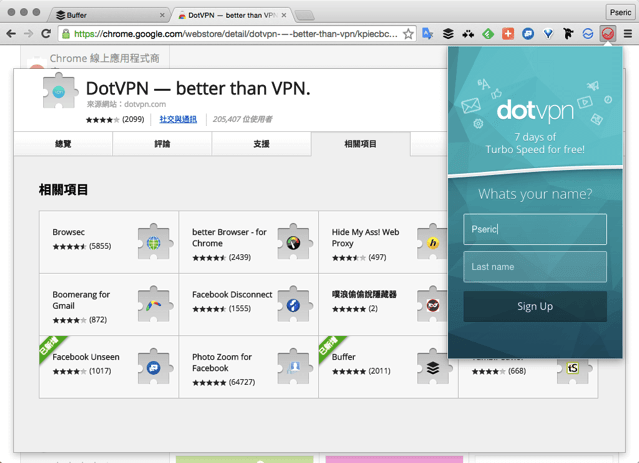Open the Browsec extension card

(x=109, y=242)
